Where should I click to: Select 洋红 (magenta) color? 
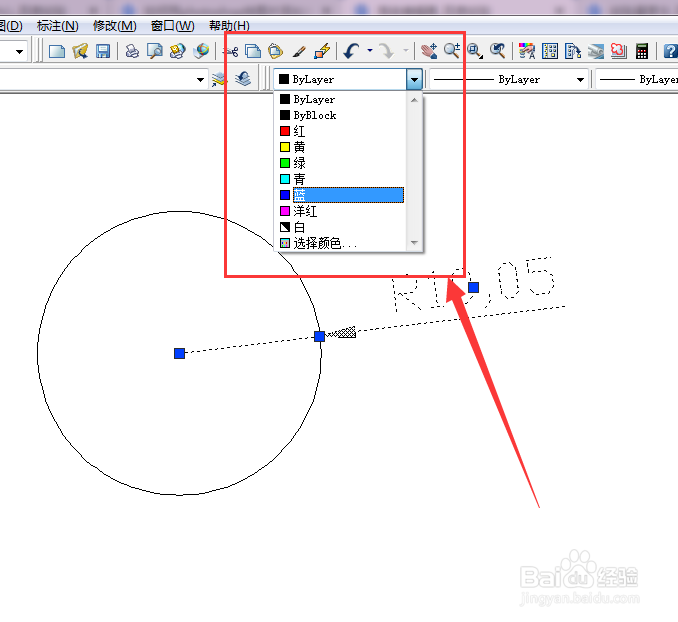click(342, 211)
